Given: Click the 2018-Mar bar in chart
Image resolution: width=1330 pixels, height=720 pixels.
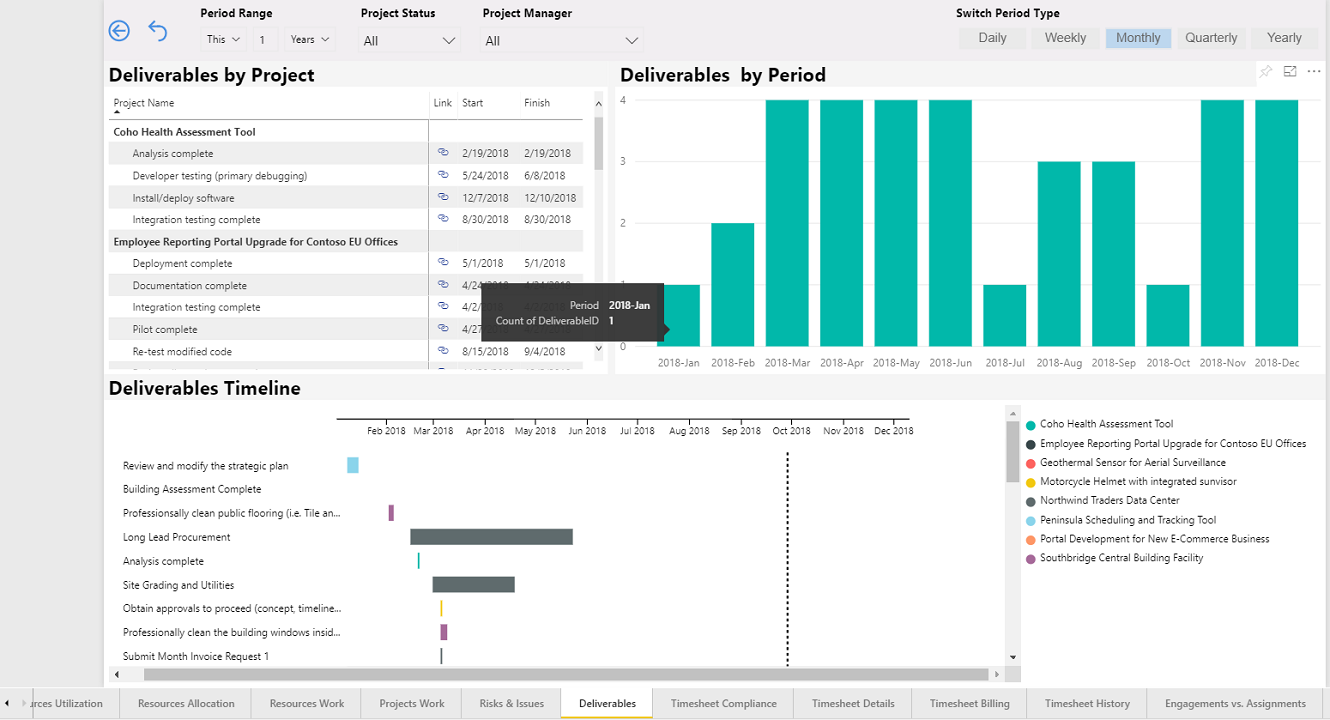Looking at the screenshot, I should tap(787, 223).
